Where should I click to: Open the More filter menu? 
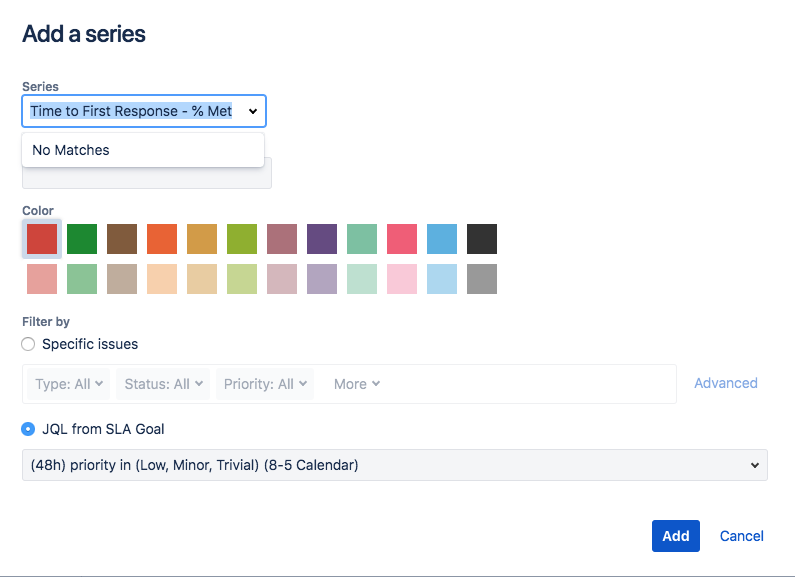[x=357, y=384]
